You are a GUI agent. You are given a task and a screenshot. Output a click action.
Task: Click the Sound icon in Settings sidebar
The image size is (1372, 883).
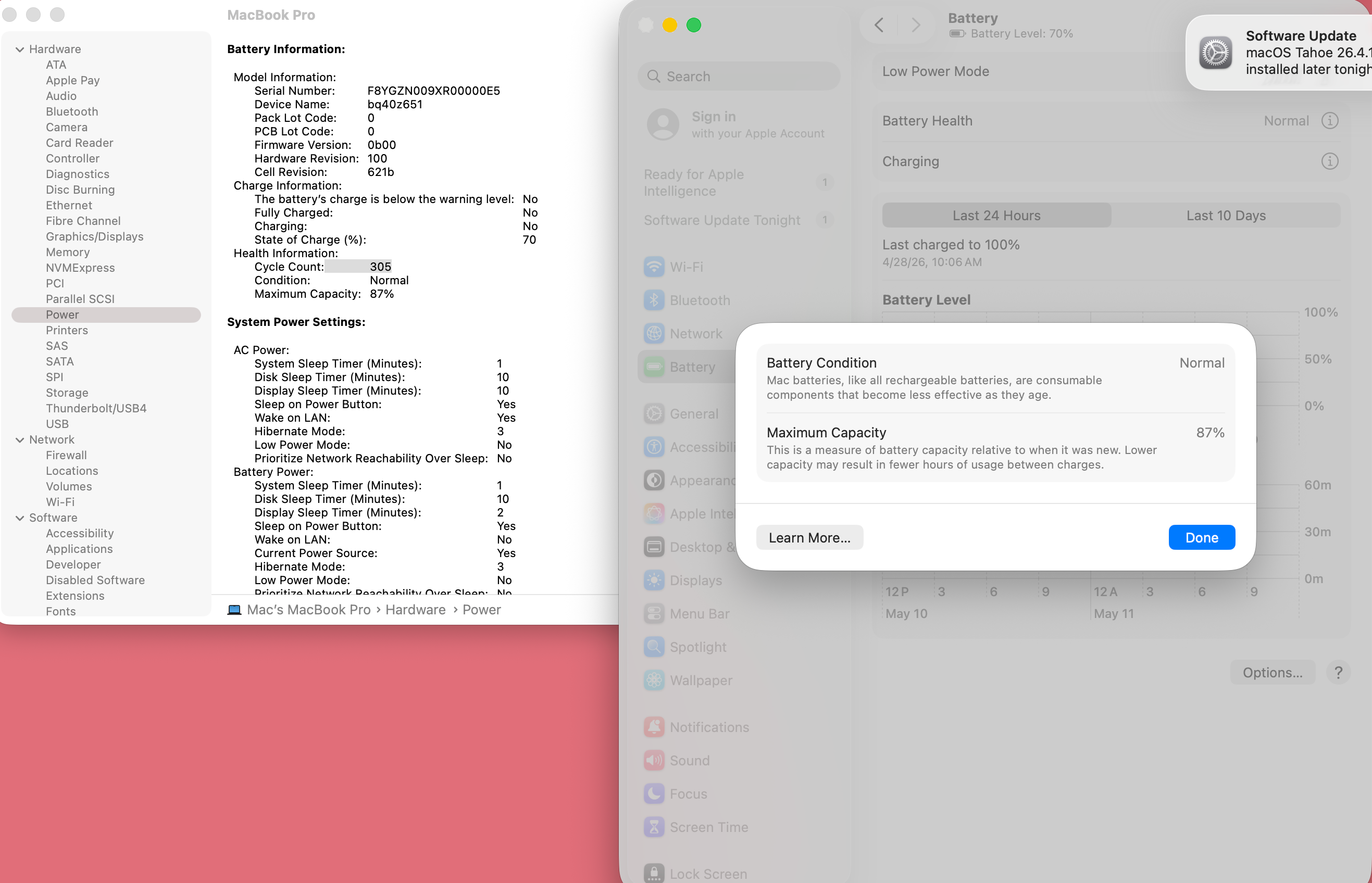coord(654,760)
